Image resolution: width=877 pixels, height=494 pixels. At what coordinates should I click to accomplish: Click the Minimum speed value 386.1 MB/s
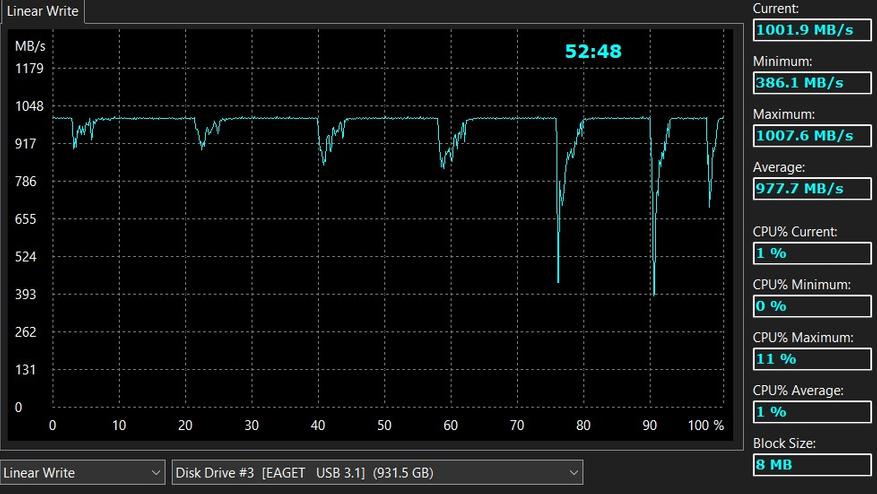[x=812, y=83]
